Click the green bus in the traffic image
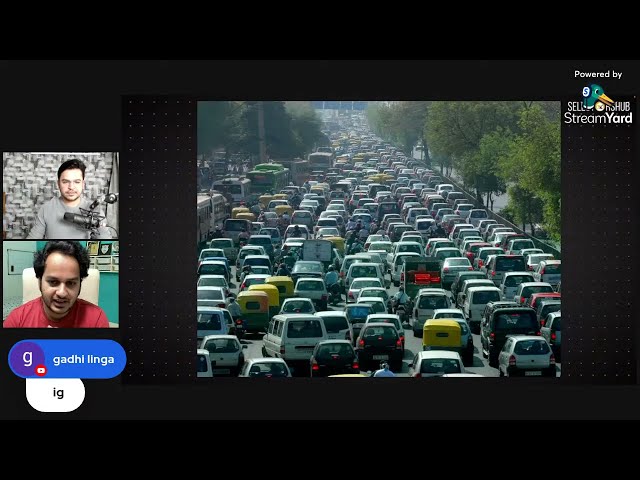 coord(267,176)
